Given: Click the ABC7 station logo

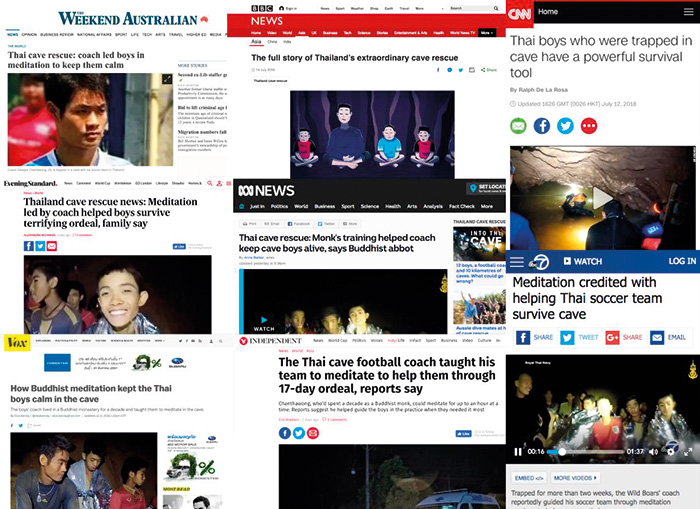Looking at the screenshot, I should pyautogui.click(x=539, y=262).
